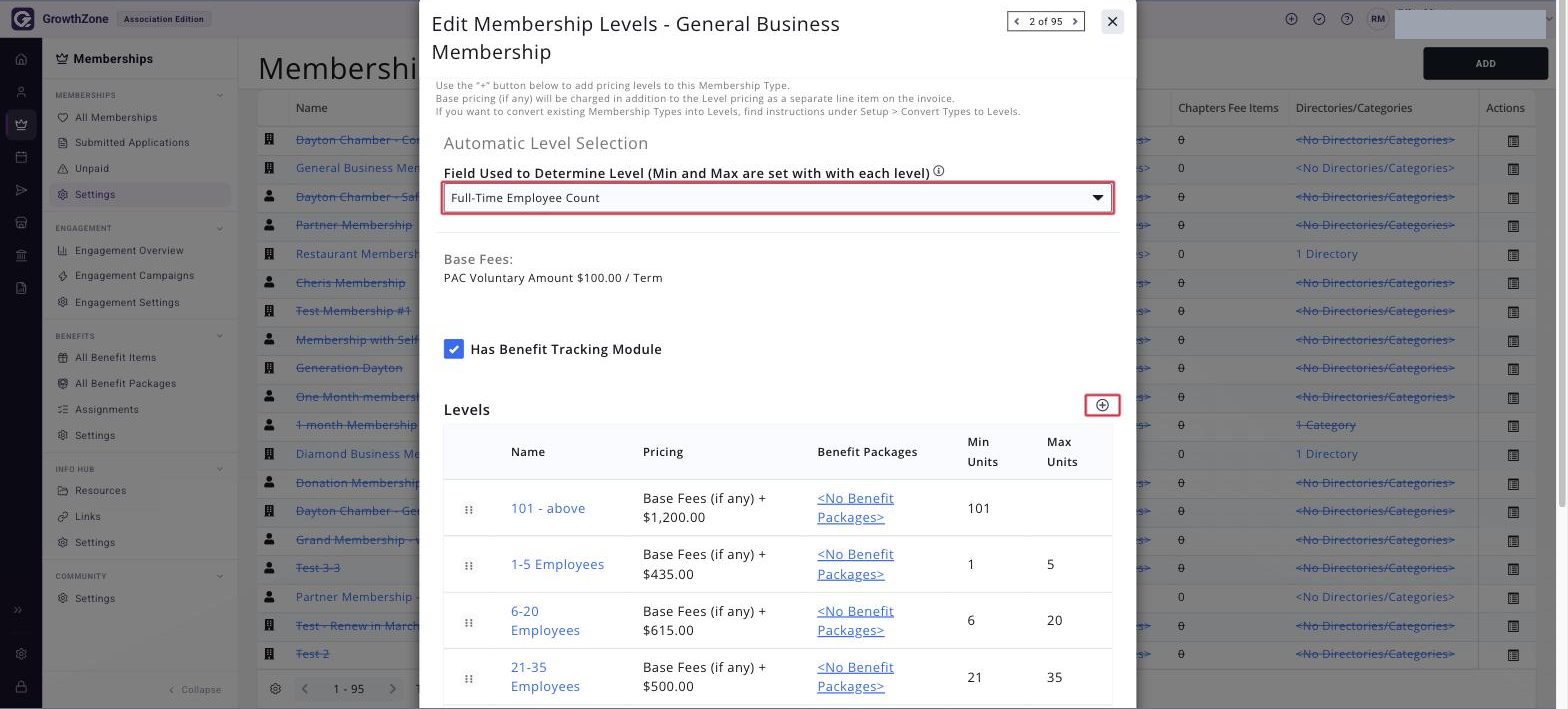Grab the drag handle for 6-20 Employees level
The width and height of the screenshot is (1568, 709).
click(468, 622)
